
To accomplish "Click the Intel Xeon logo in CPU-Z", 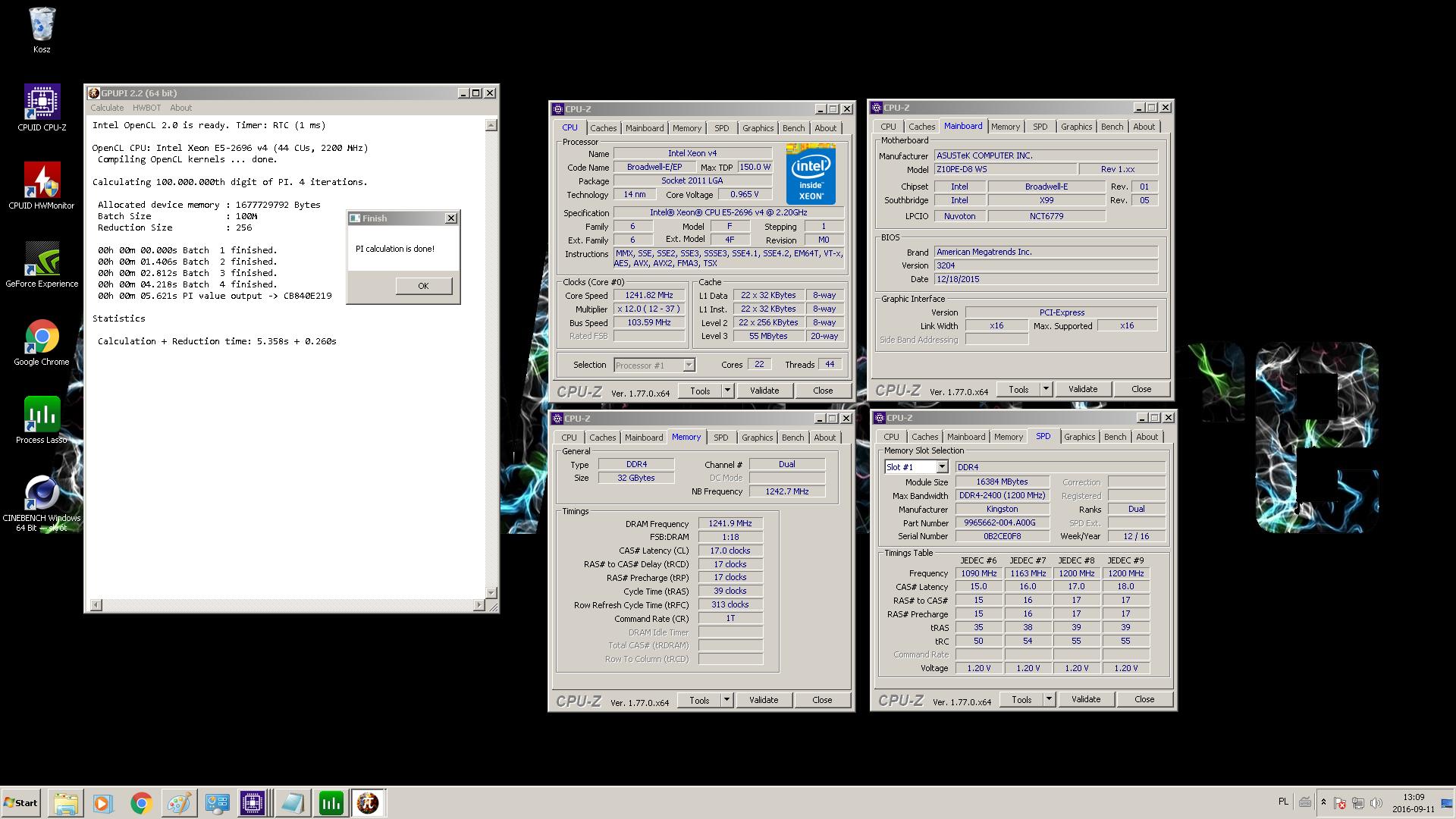I will pos(811,174).
